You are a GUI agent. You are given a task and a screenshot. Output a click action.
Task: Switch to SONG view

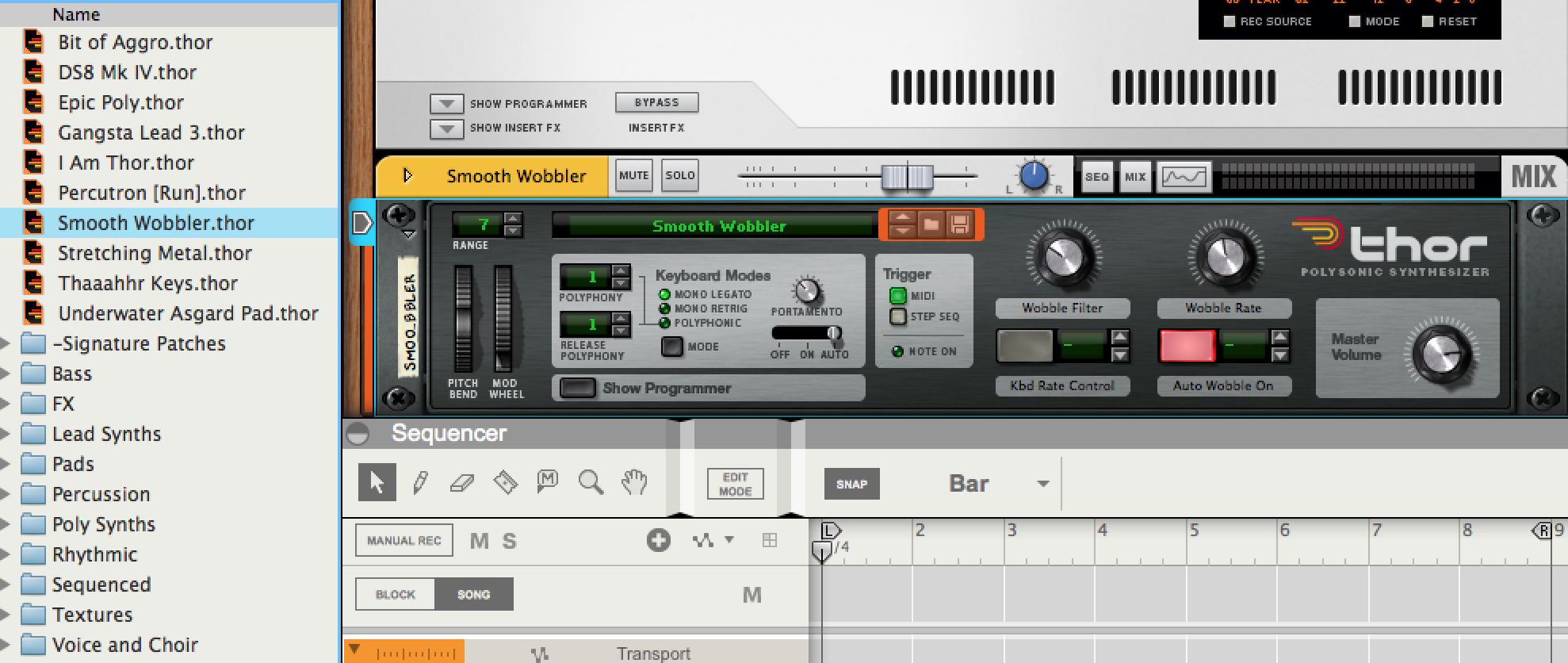pyautogui.click(x=473, y=594)
